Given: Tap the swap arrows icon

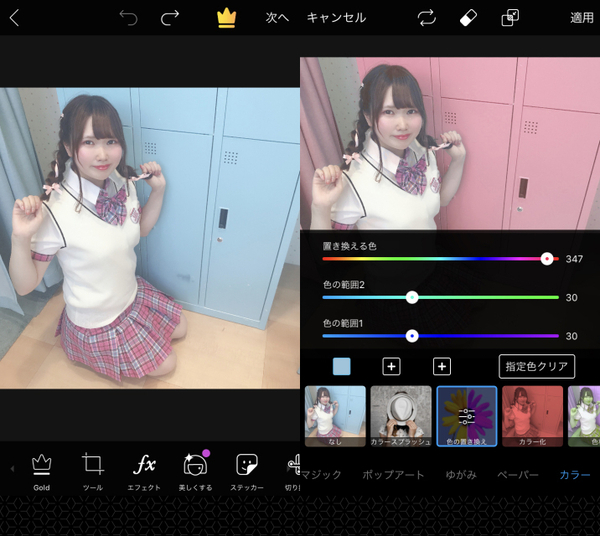Looking at the screenshot, I should pyautogui.click(x=427, y=18).
